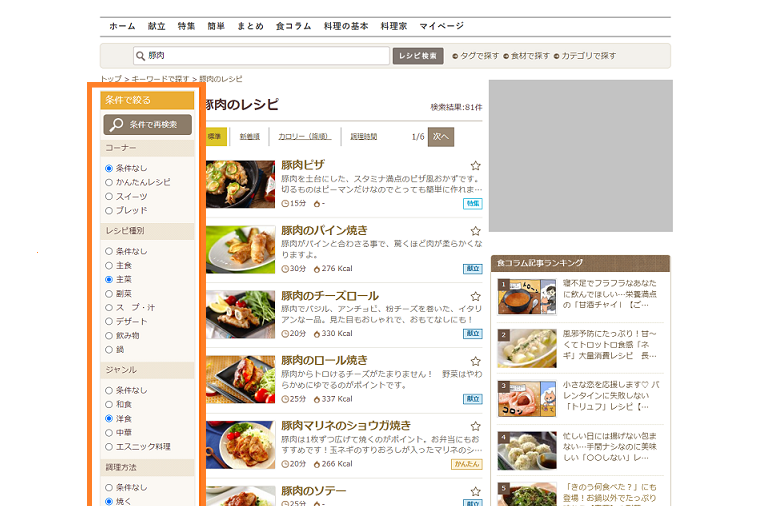Go to 食コラム in top navigation
The height and width of the screenshot is (506, 764).
293,26
